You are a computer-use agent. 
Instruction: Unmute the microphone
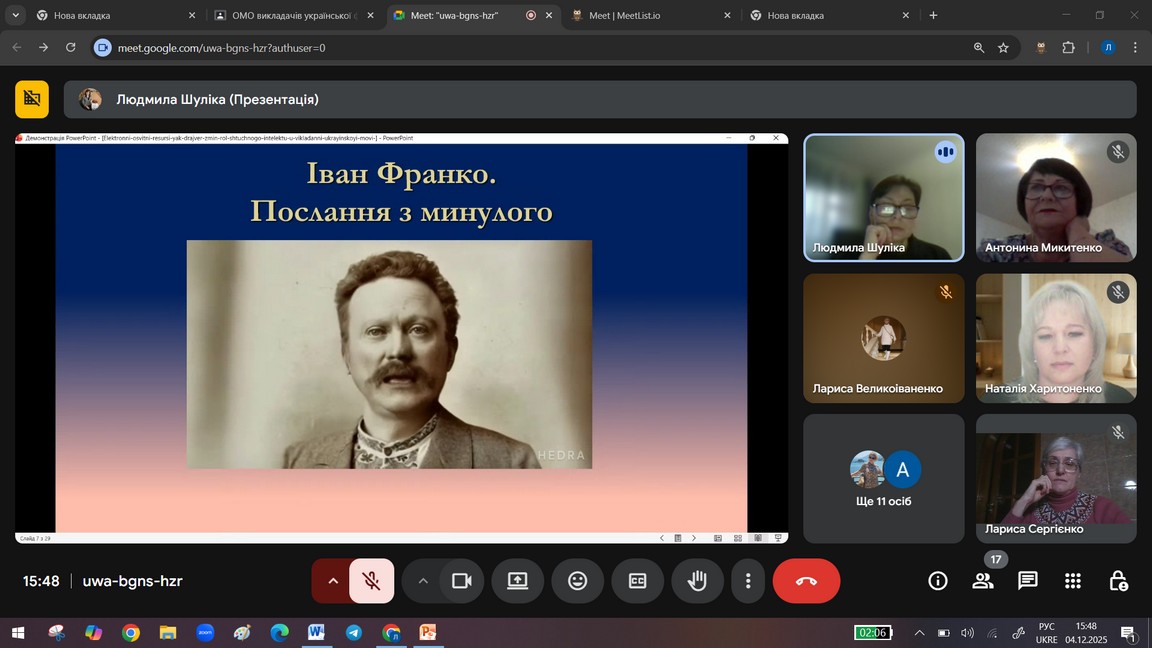point(371,581)
